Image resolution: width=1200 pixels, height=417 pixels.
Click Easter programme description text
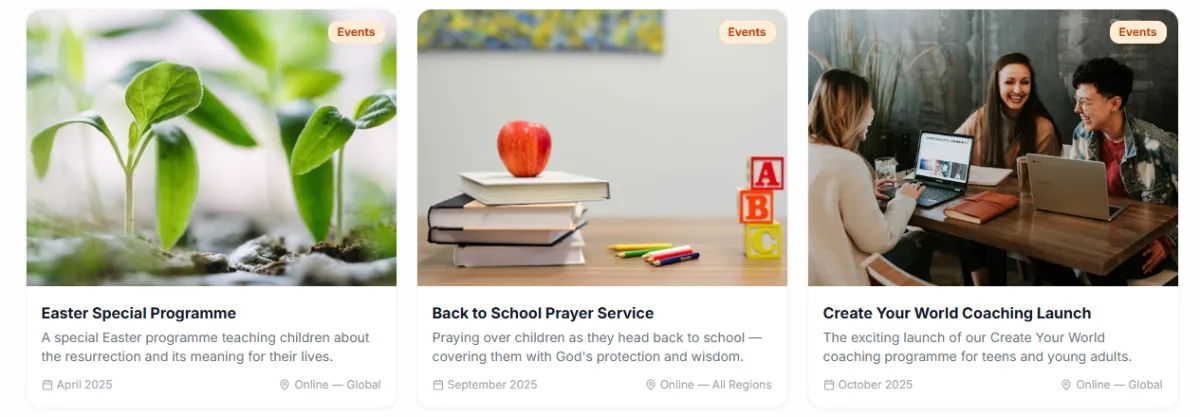point(205,347)
